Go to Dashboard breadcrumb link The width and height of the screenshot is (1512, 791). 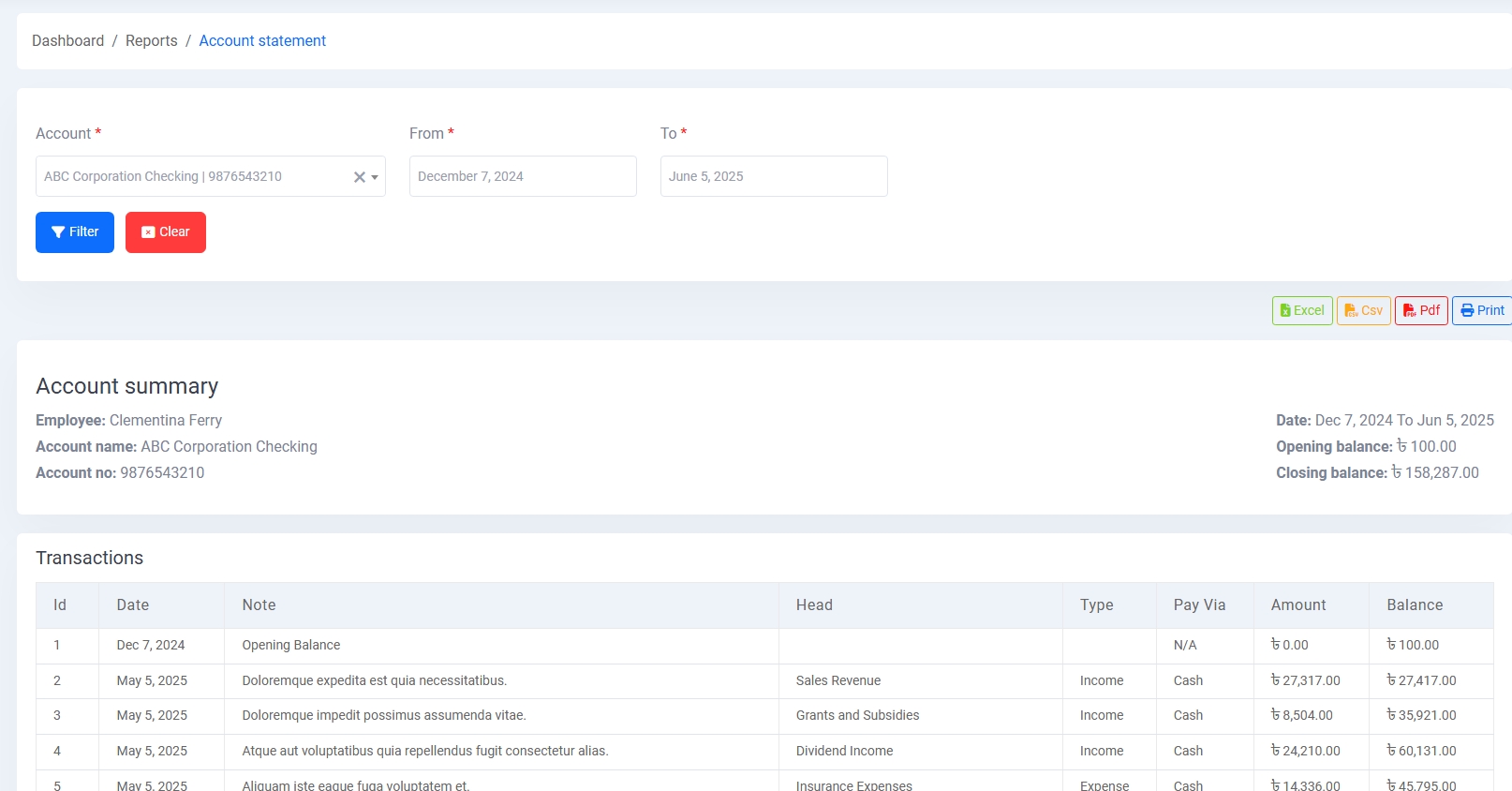click(x=67, y=41)
